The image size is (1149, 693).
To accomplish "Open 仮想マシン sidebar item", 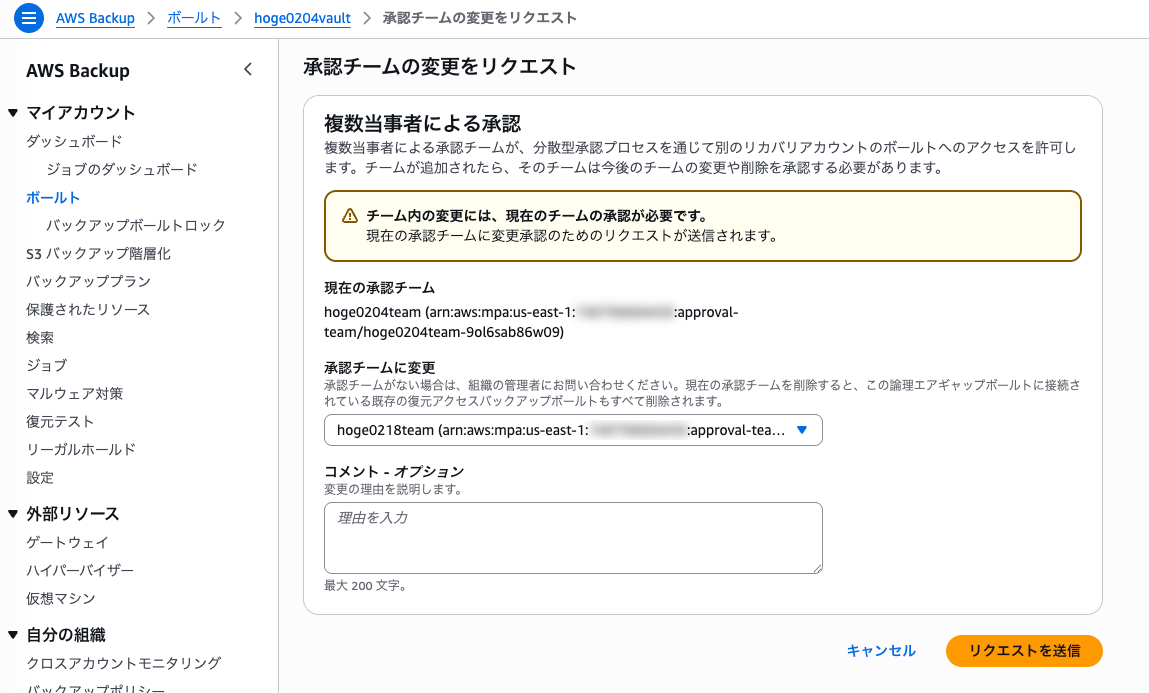I will [60, 598].
